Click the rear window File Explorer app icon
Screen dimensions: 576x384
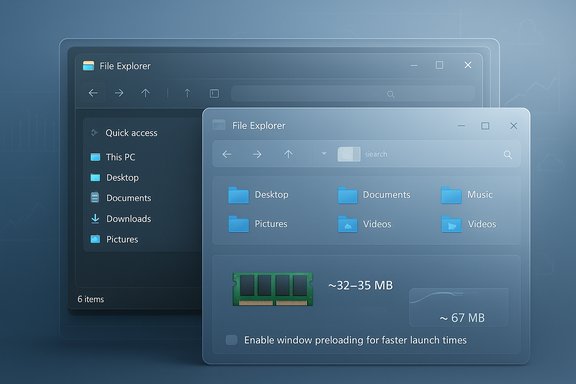tap(88, 66)
